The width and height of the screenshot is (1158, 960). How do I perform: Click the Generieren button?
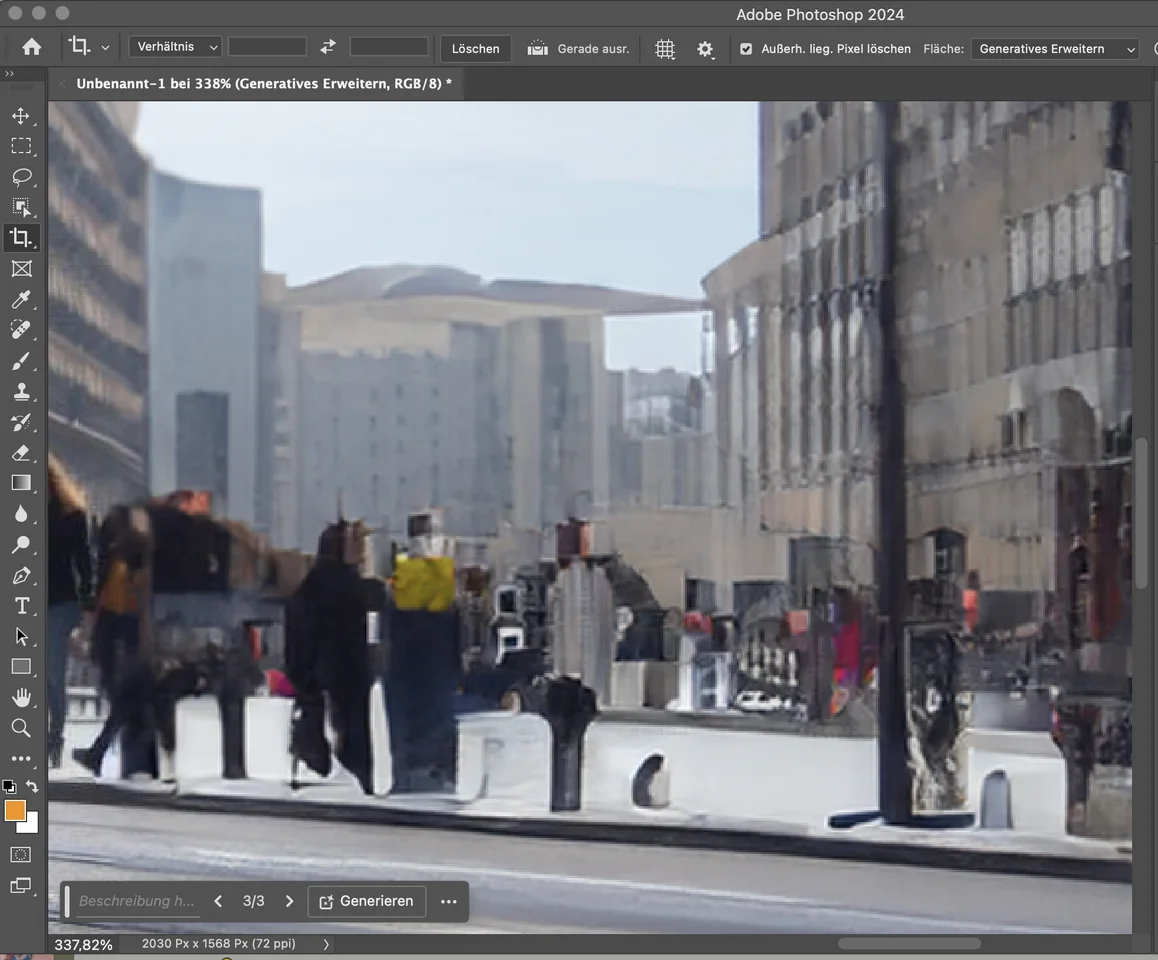coord(367,901)
